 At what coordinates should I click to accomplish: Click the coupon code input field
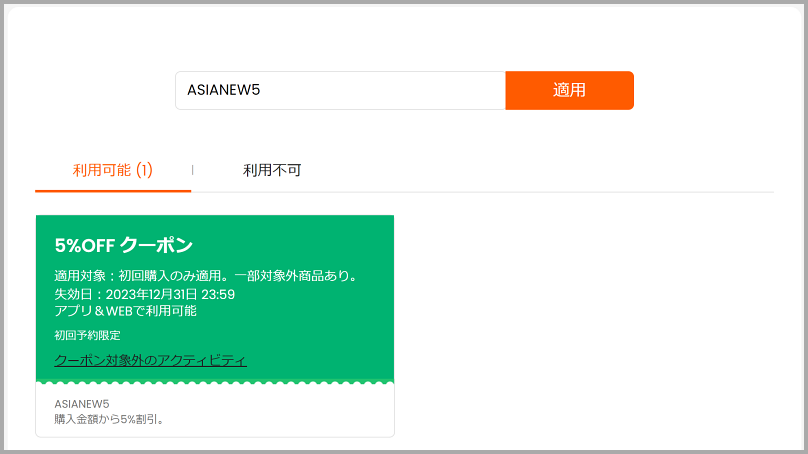tap(340, 90)
